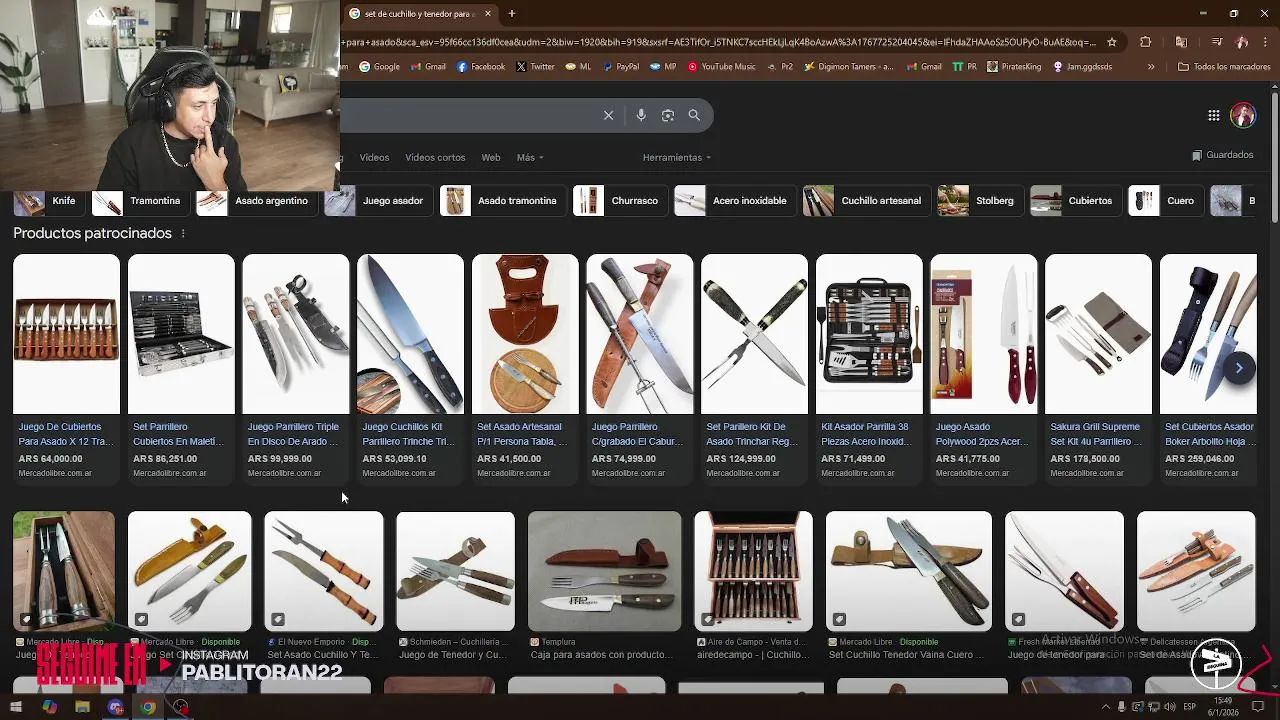This screenshot has width=1280, height=720.
Task: Filter images by Stolberg chip
Action: click(x=979, y=201)
